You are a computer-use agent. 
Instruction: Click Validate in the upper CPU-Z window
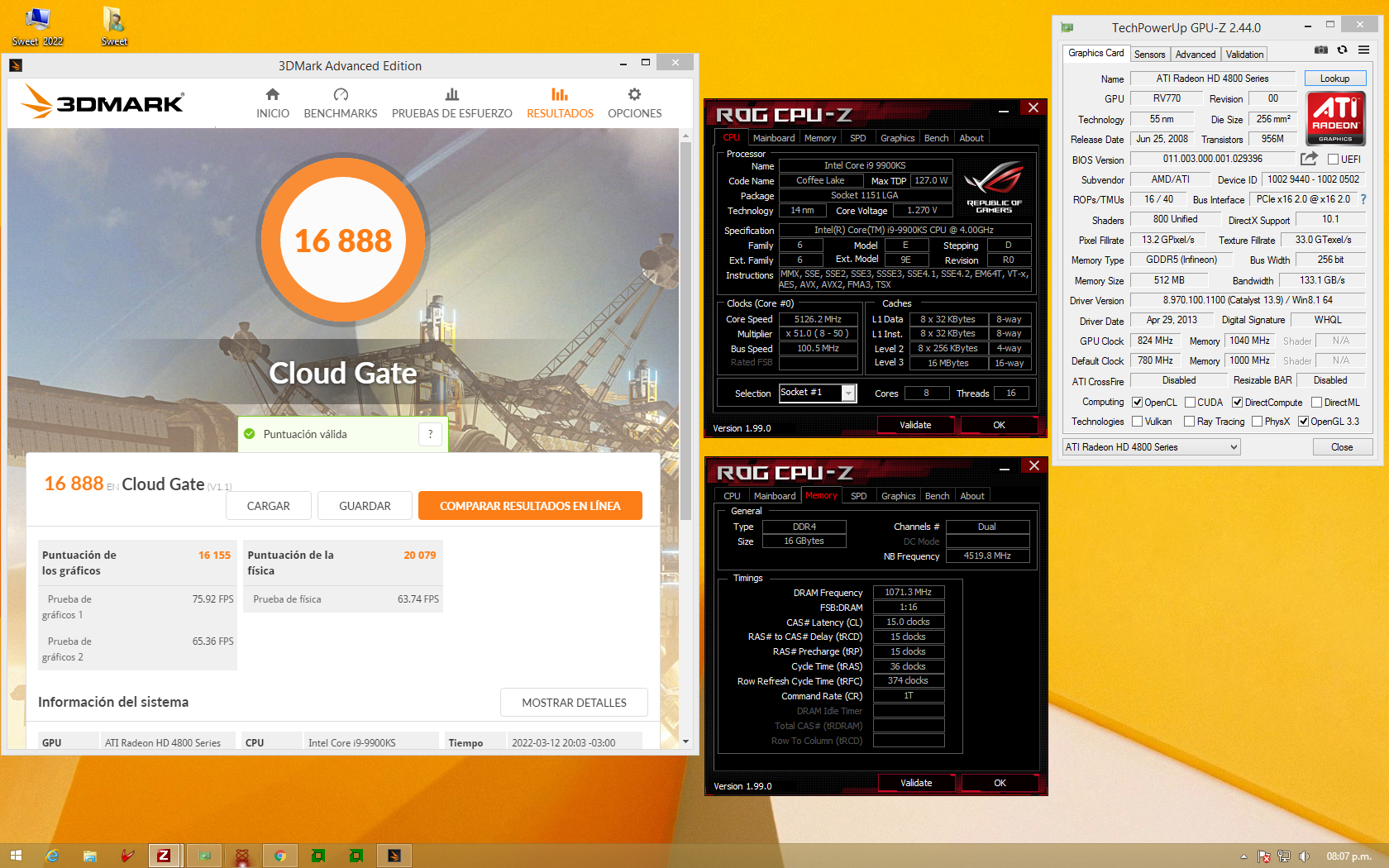pos(915,425)
